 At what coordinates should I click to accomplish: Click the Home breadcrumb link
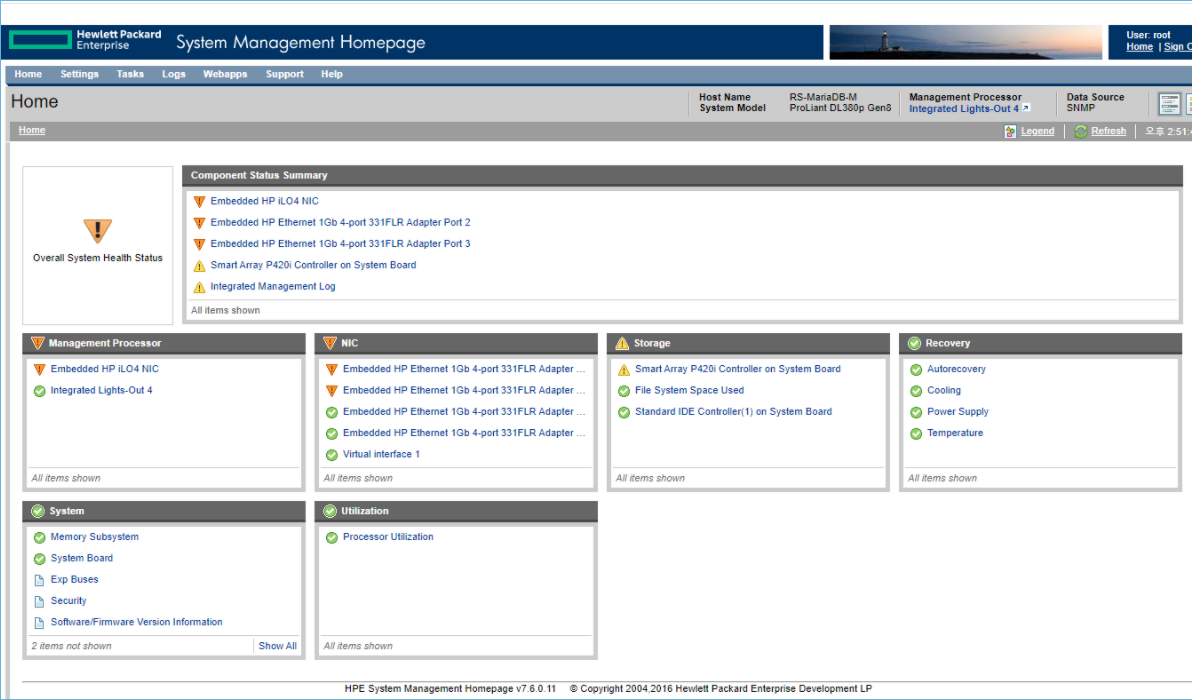pyautogui.click(x=32, y=130)
